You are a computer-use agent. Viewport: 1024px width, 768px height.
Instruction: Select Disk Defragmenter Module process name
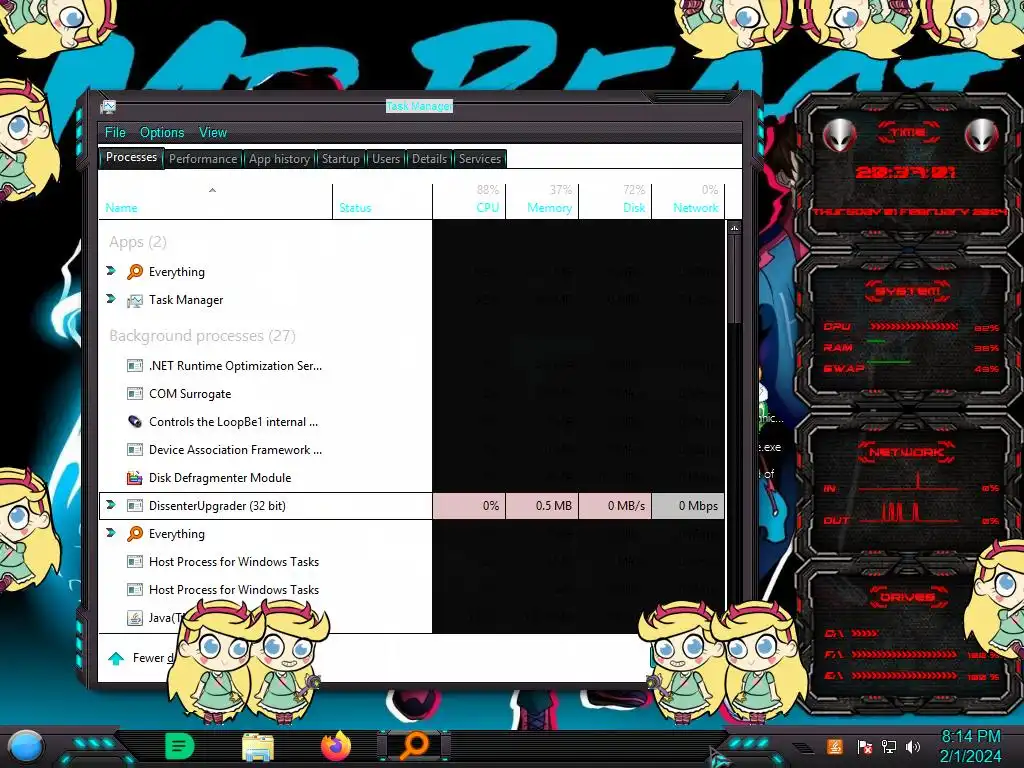pos(220,478)
